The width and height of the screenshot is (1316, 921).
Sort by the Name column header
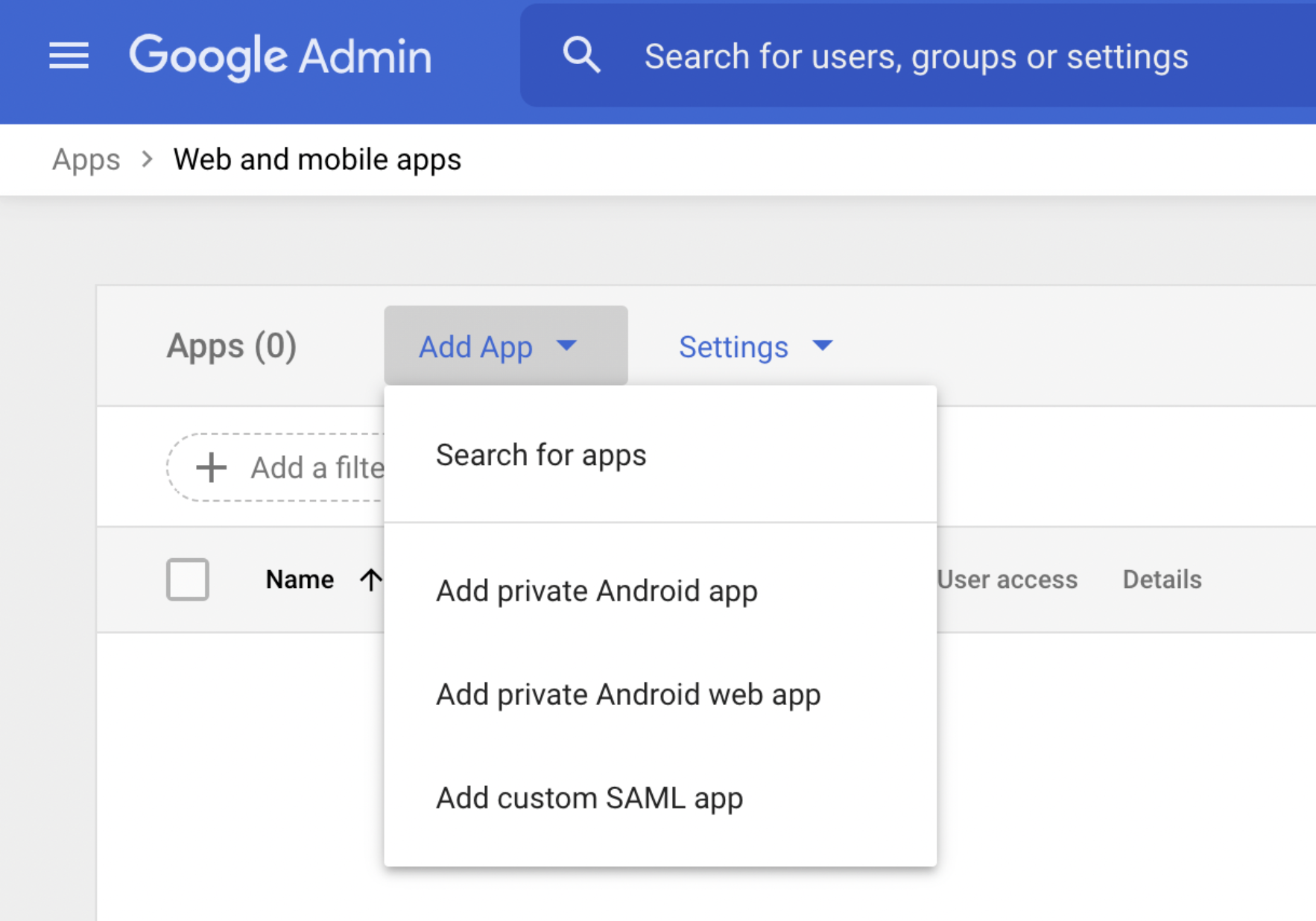(x=300, y=580)
